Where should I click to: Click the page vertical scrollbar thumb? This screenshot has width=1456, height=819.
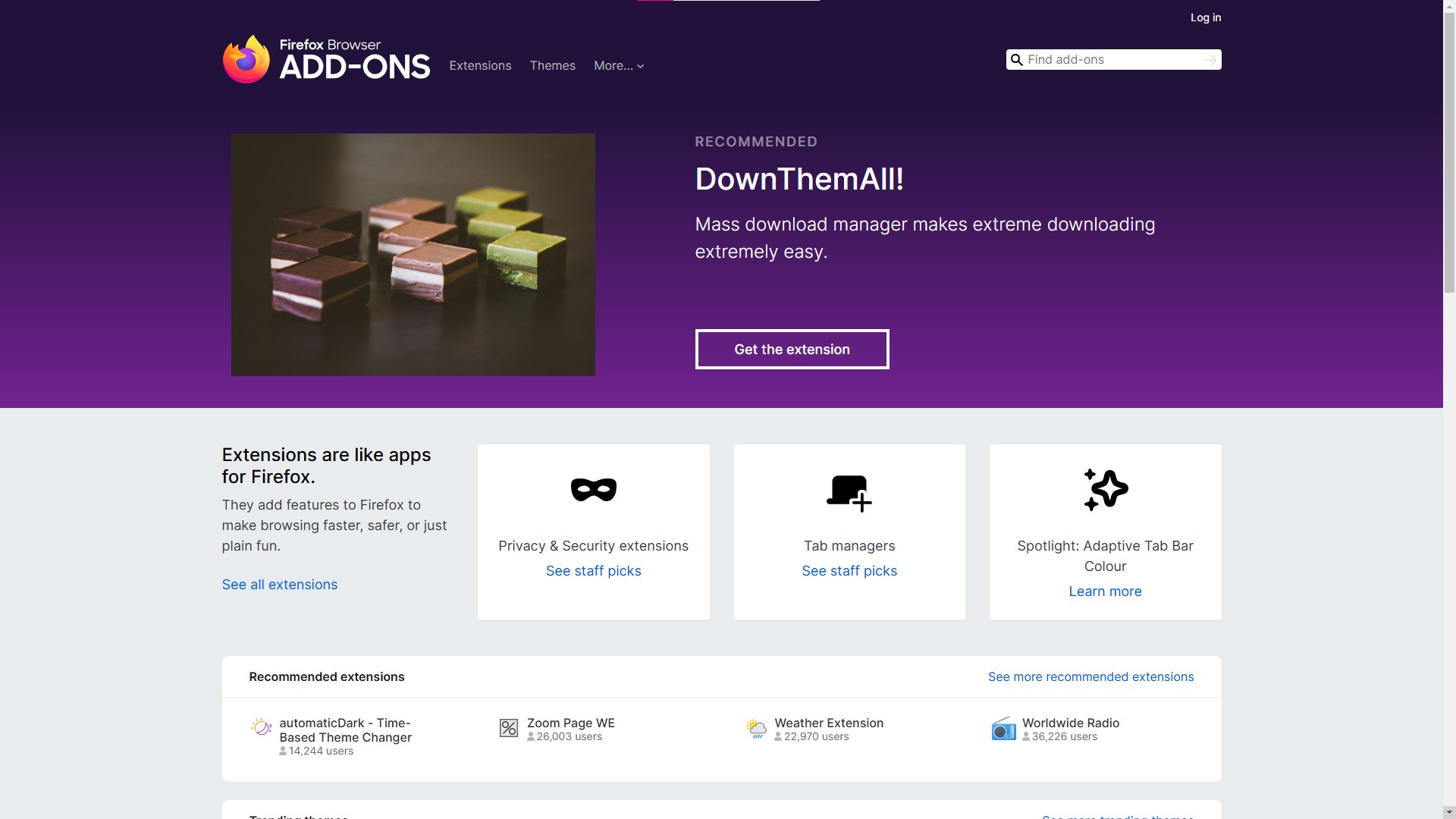click(1449, 152)
